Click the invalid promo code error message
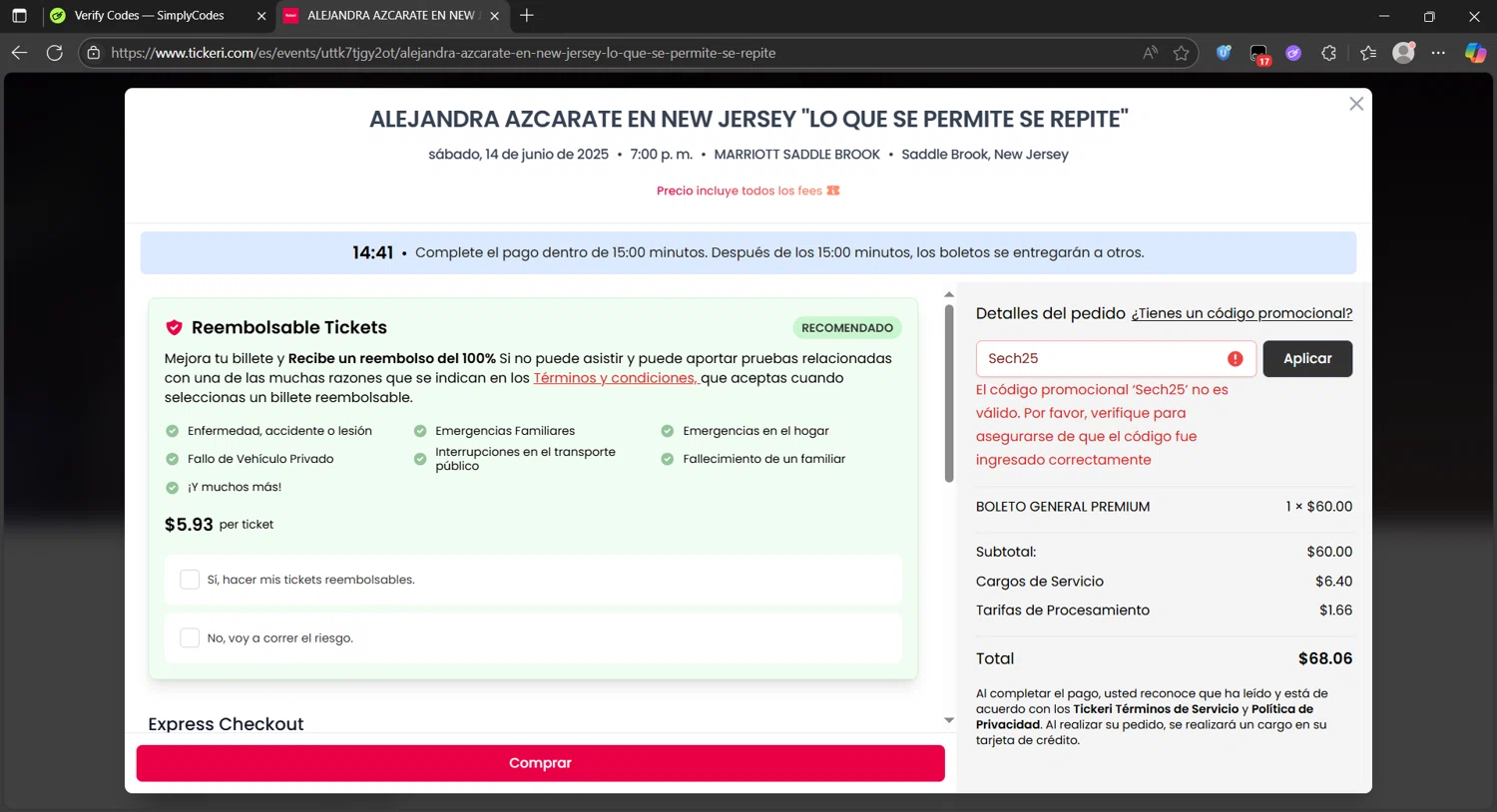 tap(1102, 425)
